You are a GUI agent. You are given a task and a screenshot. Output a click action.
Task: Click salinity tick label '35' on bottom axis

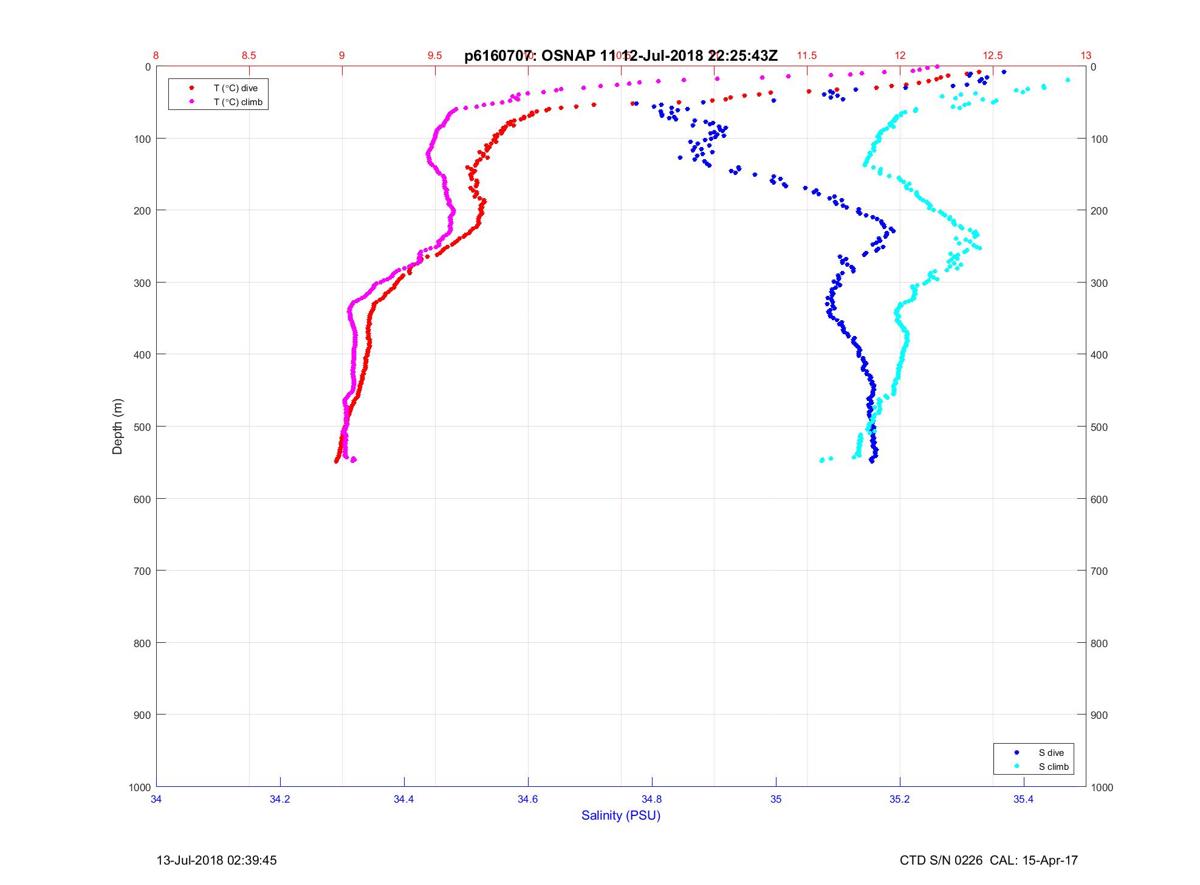click(x=776, y=799)
